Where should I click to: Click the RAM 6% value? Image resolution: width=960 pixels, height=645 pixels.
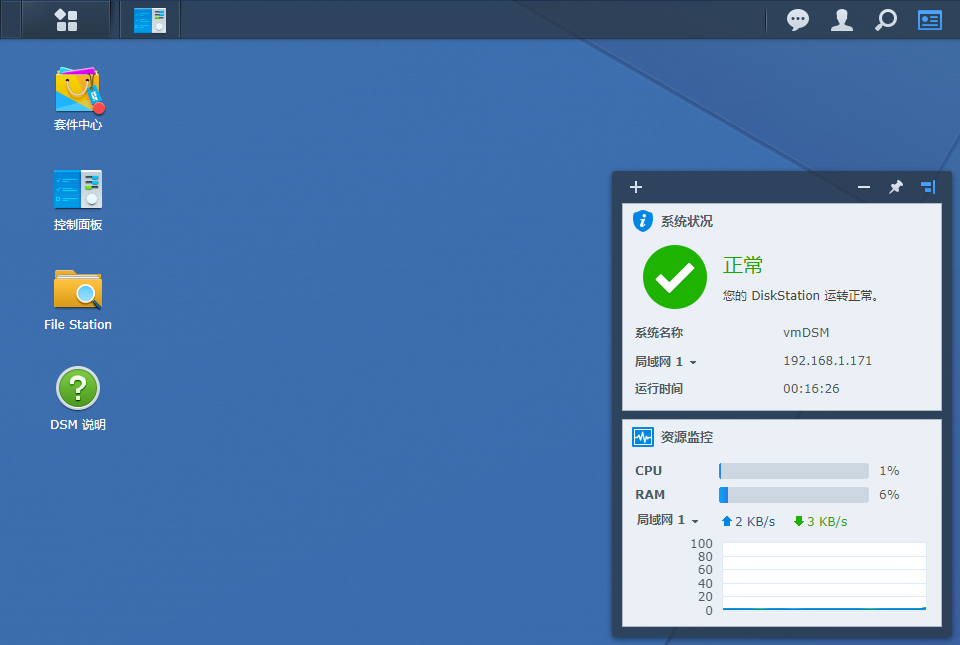pos(889,494)
